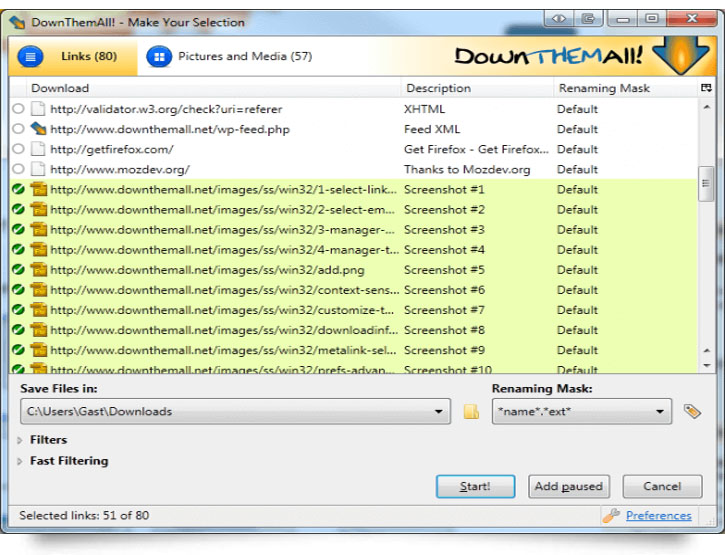Click file icon of getfirefox.com row
Image resolution: width=725 pixels, height=555 pixels.
[x=38, y=149]
